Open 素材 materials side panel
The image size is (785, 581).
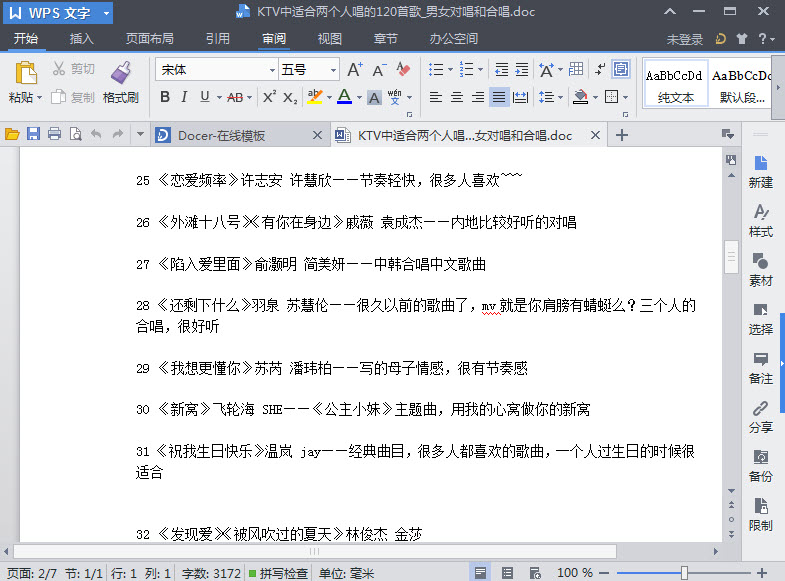(x=760, y=270)
